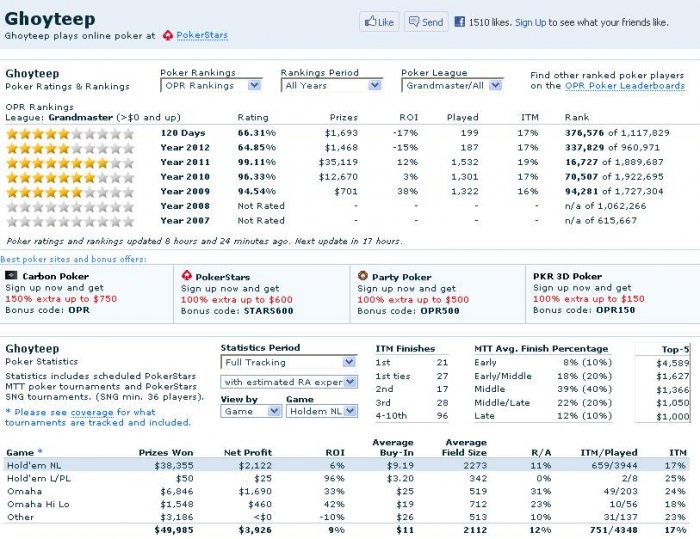The height and width of the screenshot is (539, 700).
Task: Click the PokerStars spade logo next to Ghoyteep
Action: tap(167, 35)
